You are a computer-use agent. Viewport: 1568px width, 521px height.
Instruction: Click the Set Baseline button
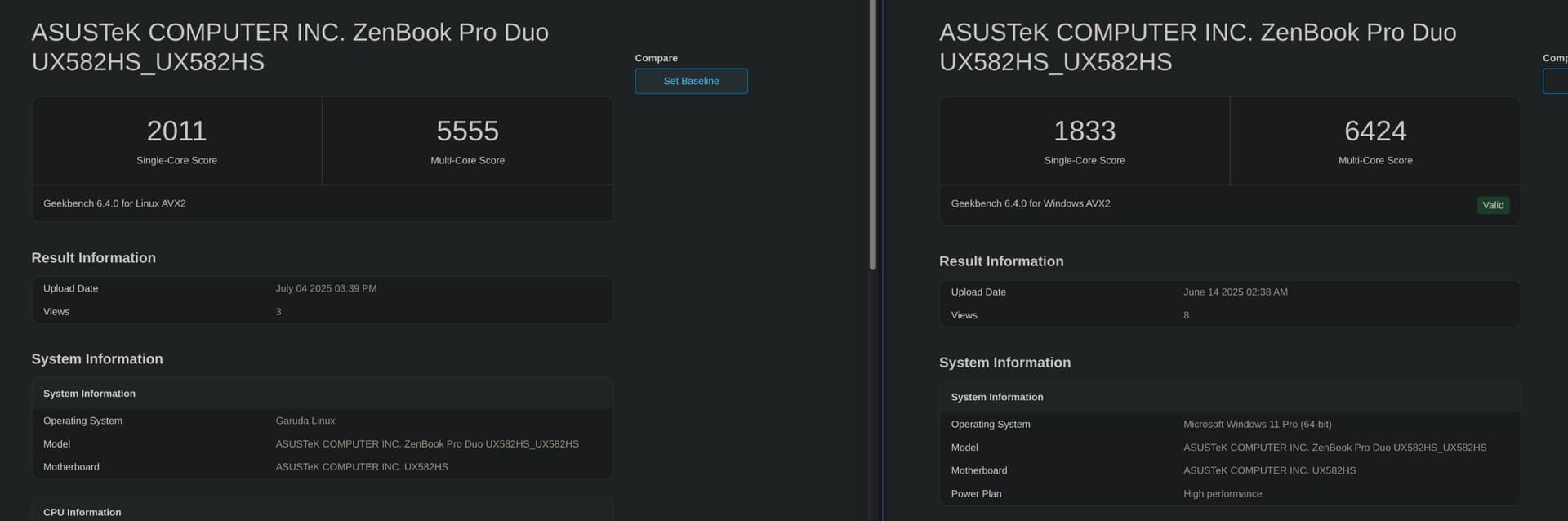(x=691, y=81)
